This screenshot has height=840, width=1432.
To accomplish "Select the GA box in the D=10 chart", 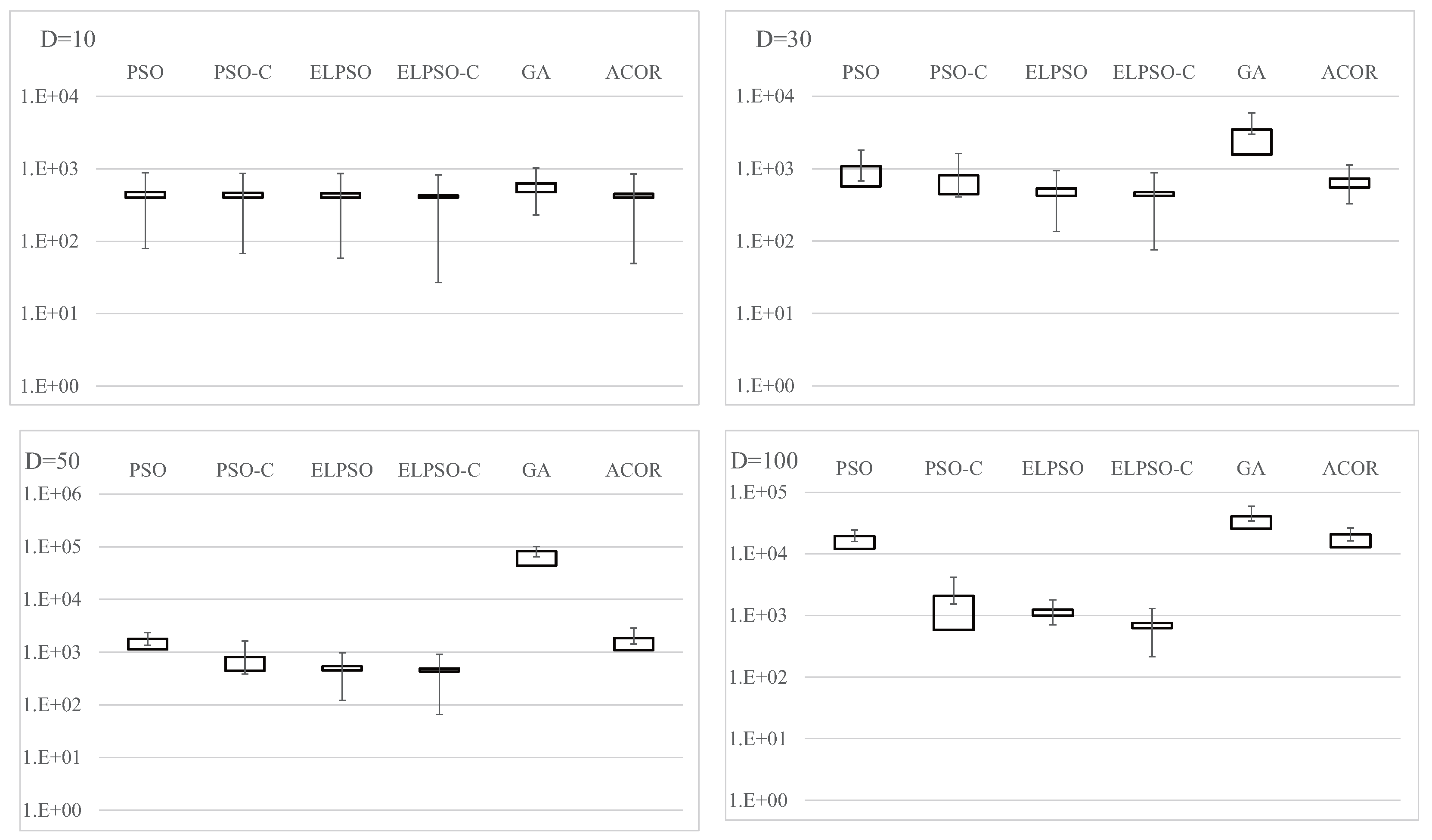I will tap(535, 188).
